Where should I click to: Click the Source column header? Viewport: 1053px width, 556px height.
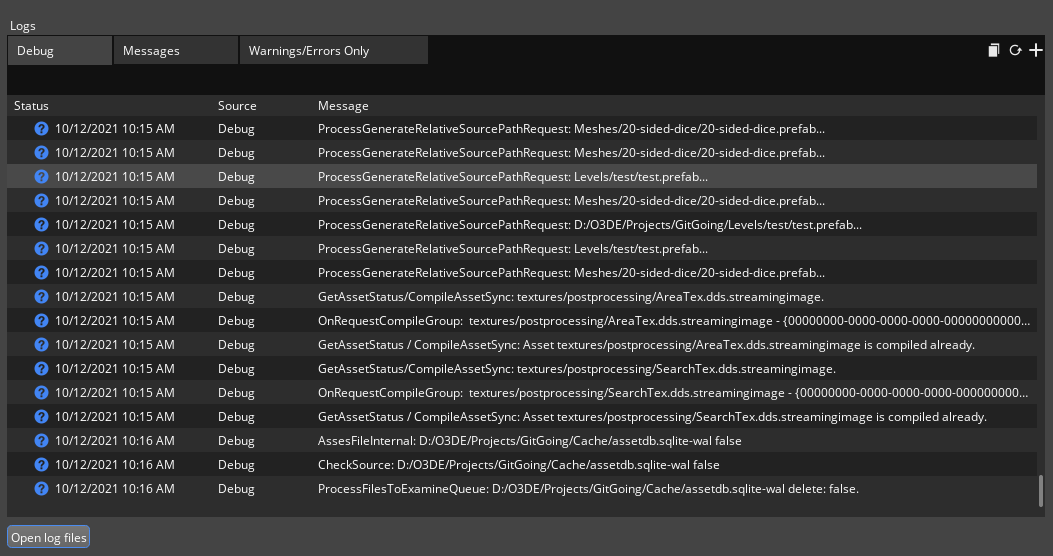237,106
